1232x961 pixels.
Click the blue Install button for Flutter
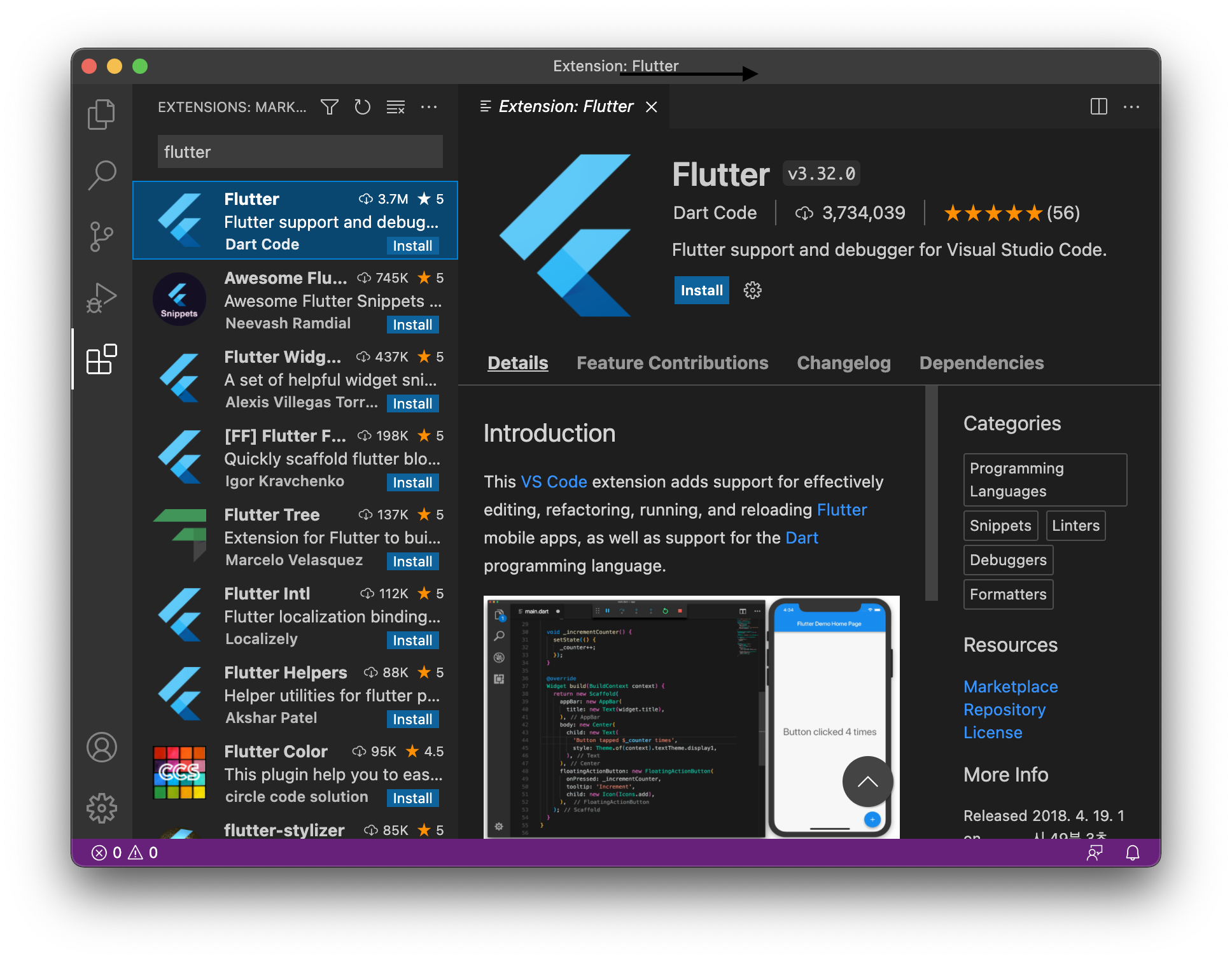pos(701,290)
